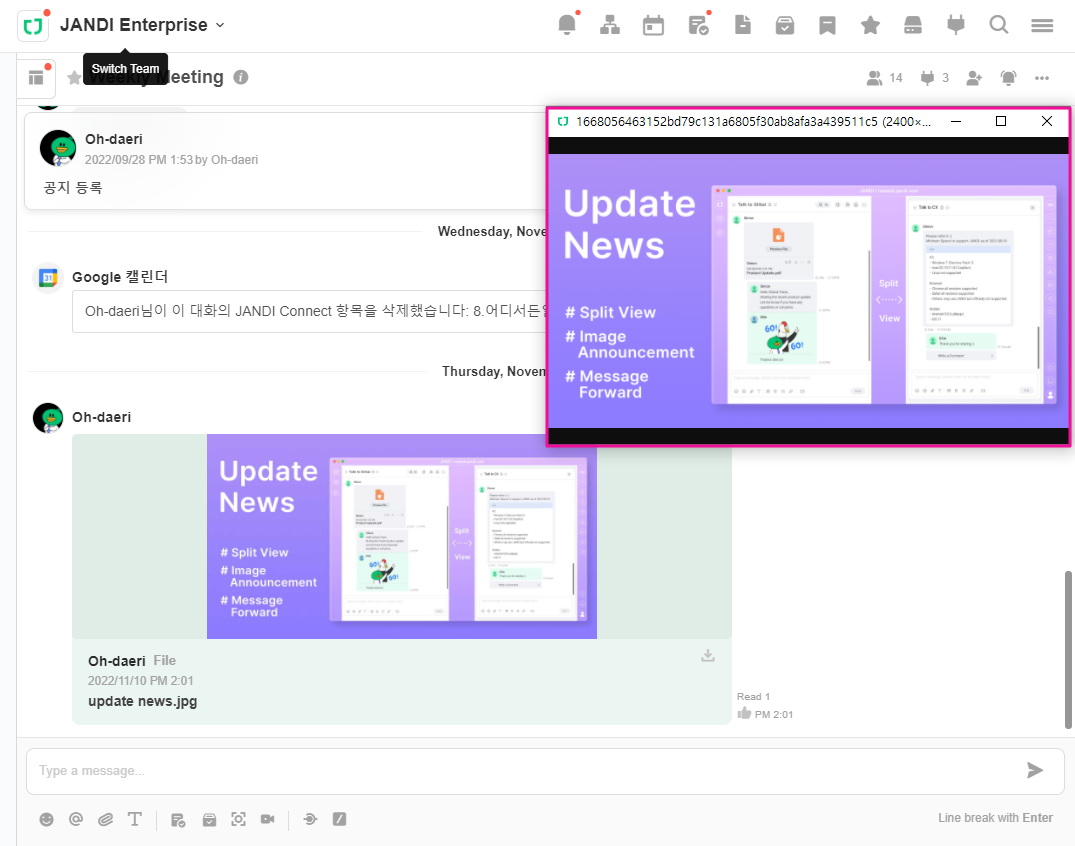Screen dimensions: 1075x846
Task: Open the sidebar panel toggle icon
Action: (36, 78)
